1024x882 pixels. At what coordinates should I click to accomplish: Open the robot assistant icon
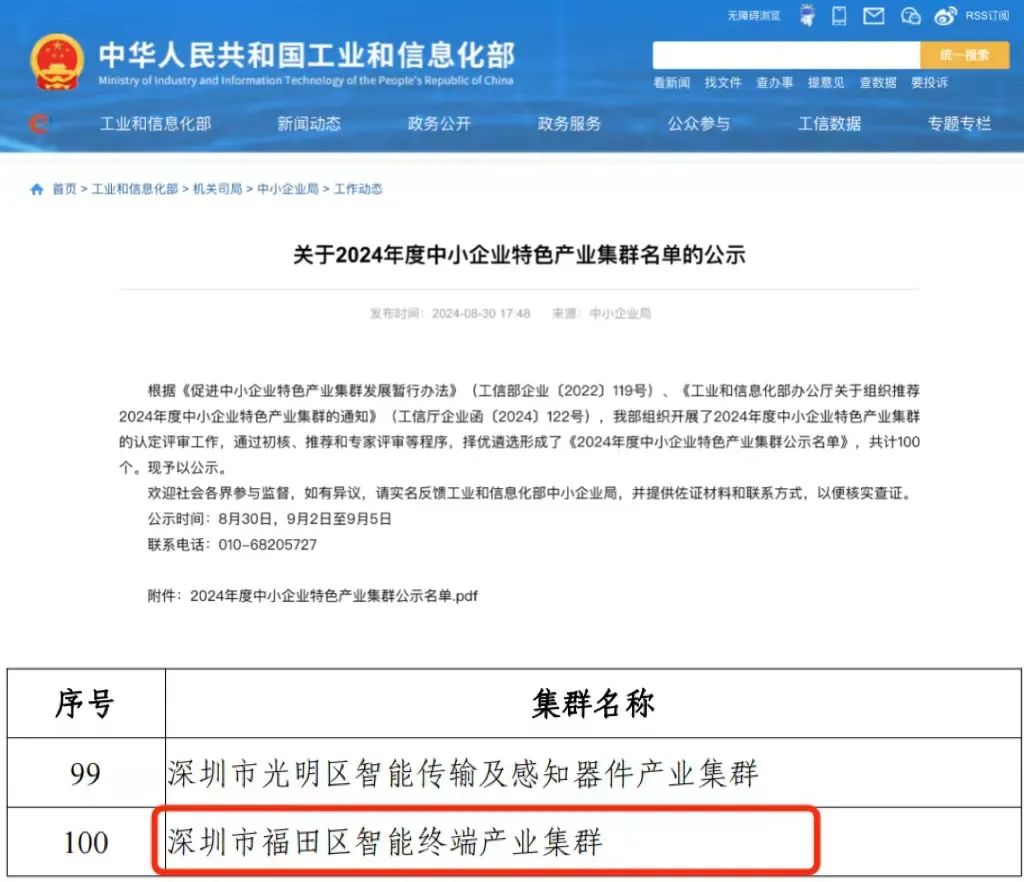pos(807,15)
